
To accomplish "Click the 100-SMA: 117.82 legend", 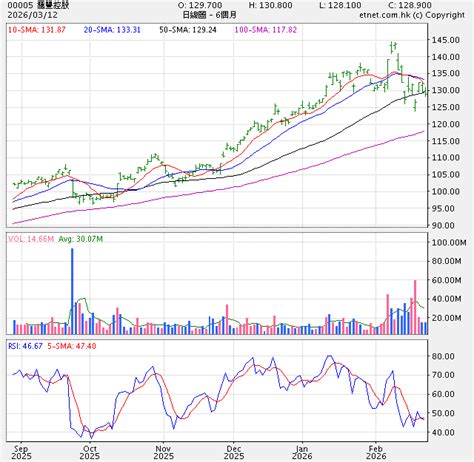I will (x=266, y=30).
